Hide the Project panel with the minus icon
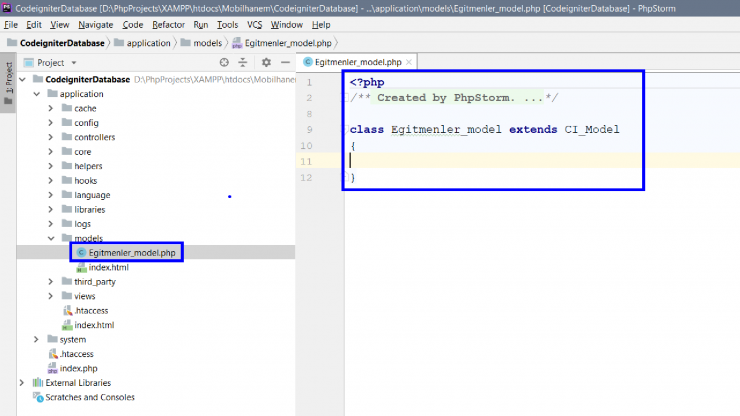Screen dimensions: 740x416 [285, 62]
